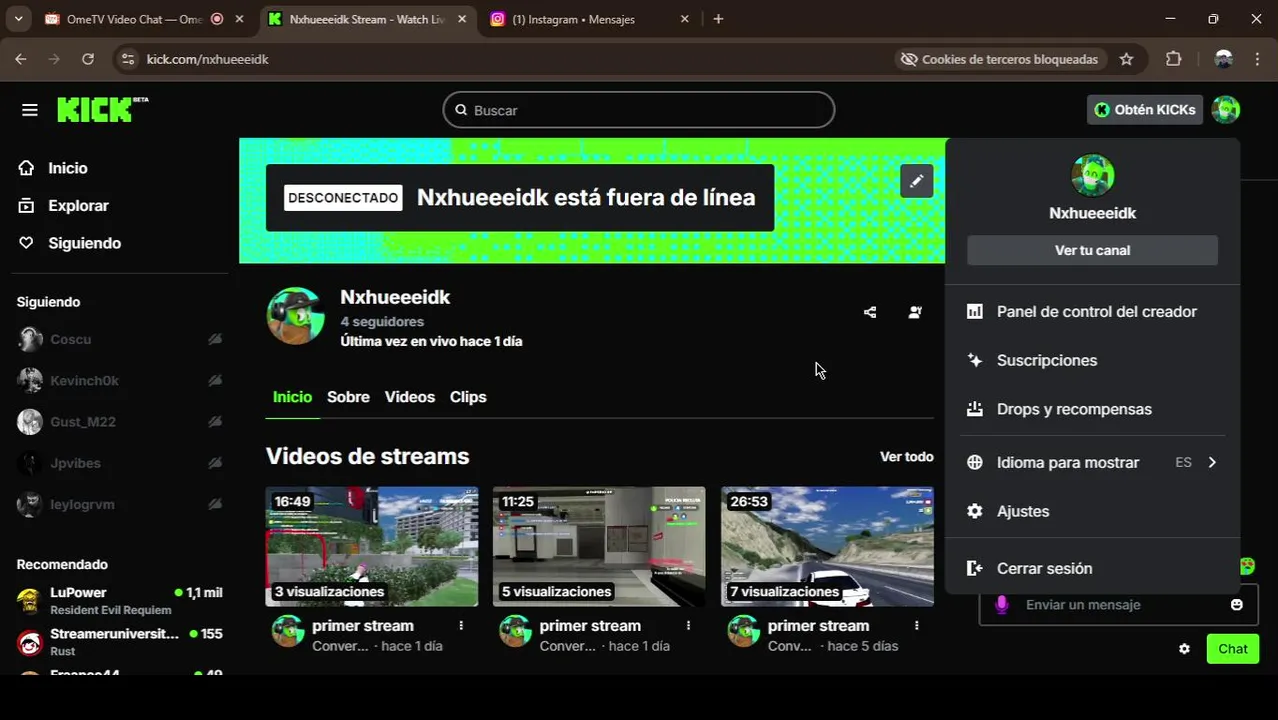
Task: Click the Nxhueeeidk channel avatar
Action: pyautogui.click(x=295, y=316)
